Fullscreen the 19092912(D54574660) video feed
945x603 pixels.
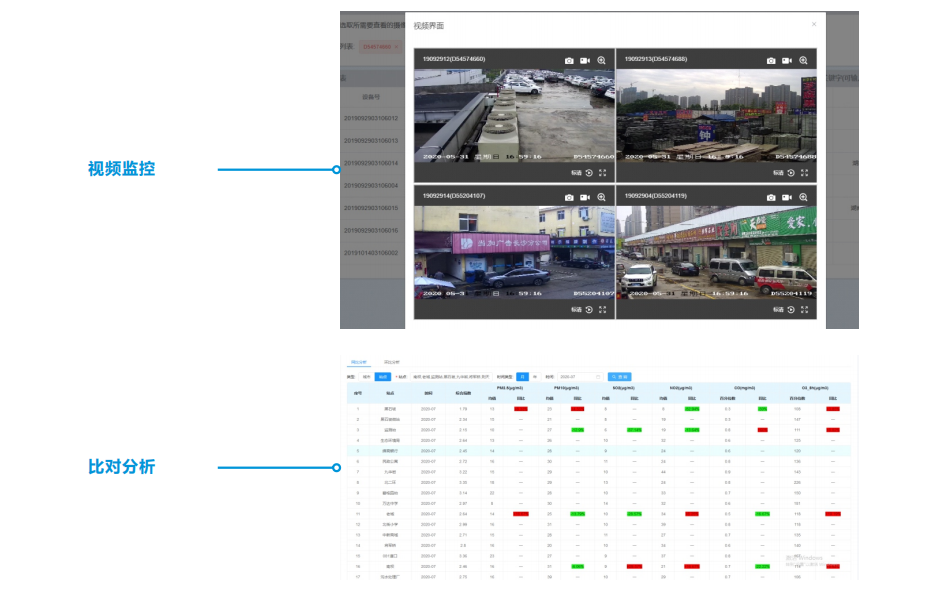(x=602, y=173)
